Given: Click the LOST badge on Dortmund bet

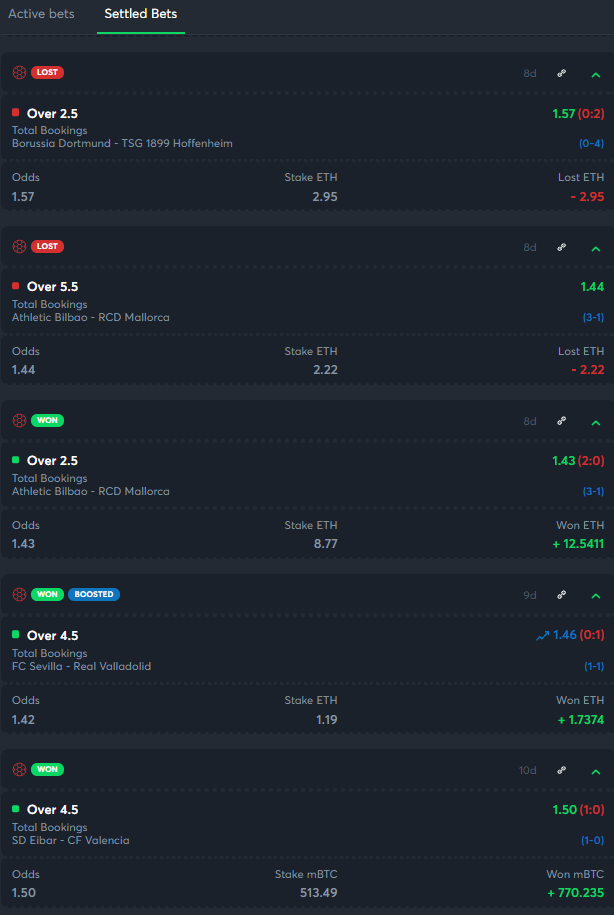Looking at the screenshot, I should click(x=47, y=72).
